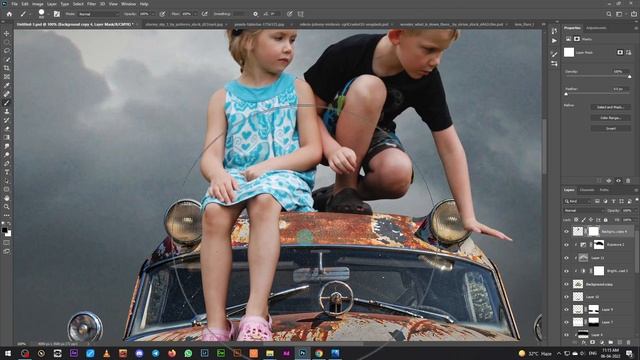
Task: Hide the Exposure 2 adjustment layer
Action: [567, 244]
